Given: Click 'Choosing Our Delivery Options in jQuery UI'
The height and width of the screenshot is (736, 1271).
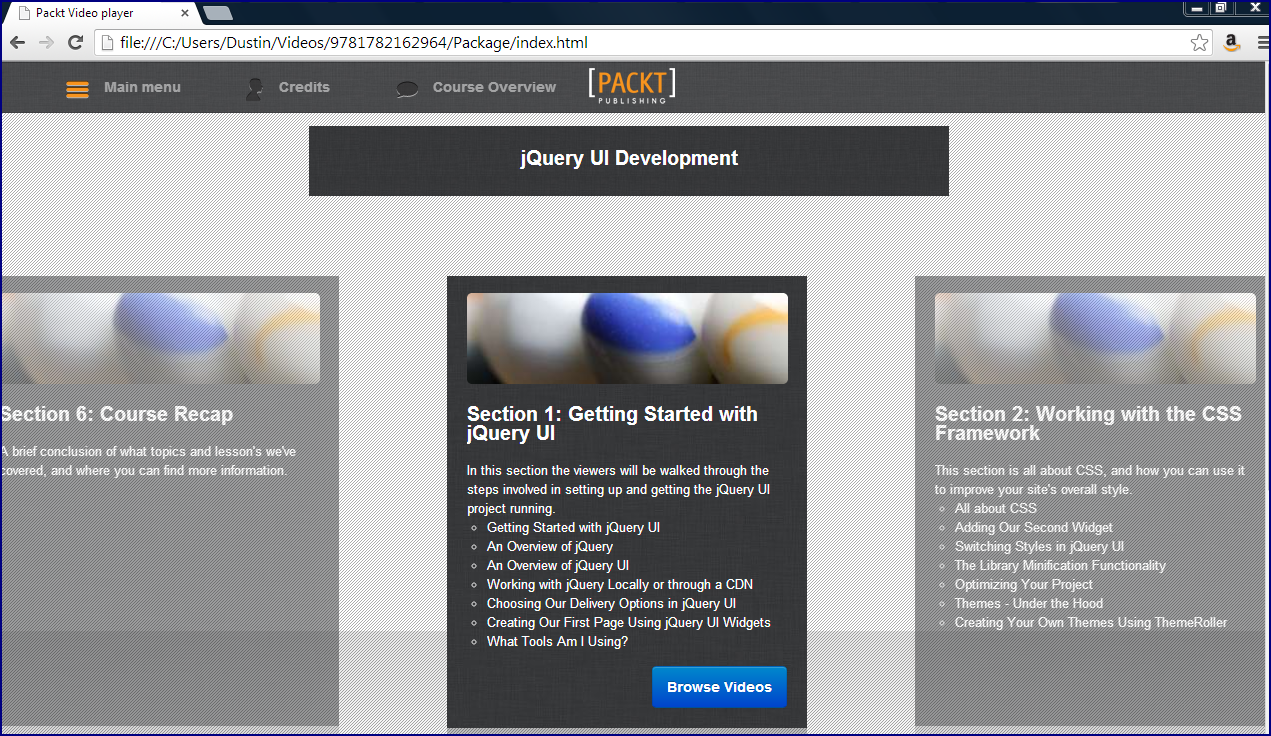Looking at the screenshot, I should [611, 603].
